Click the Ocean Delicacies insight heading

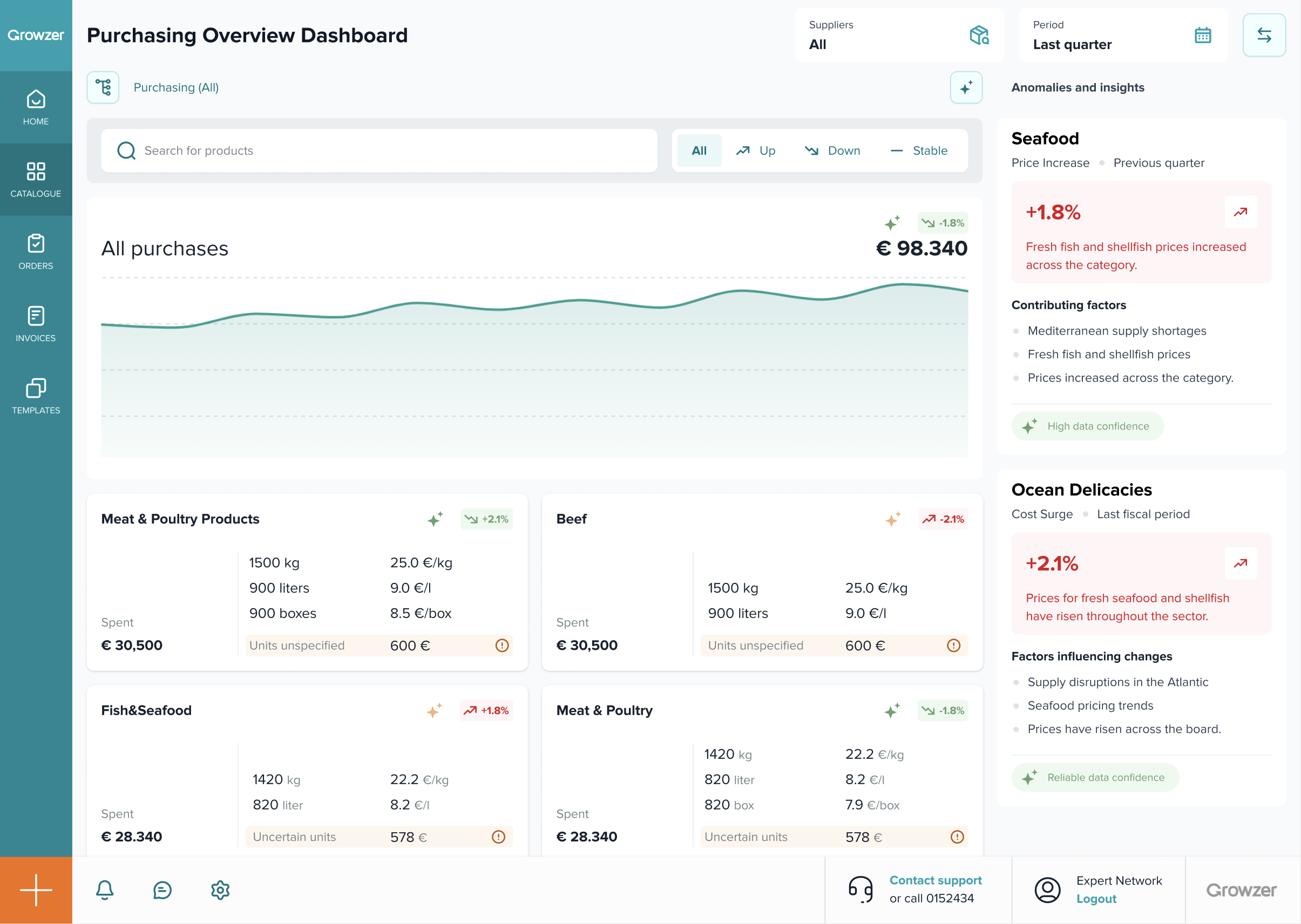[1081, 490]
